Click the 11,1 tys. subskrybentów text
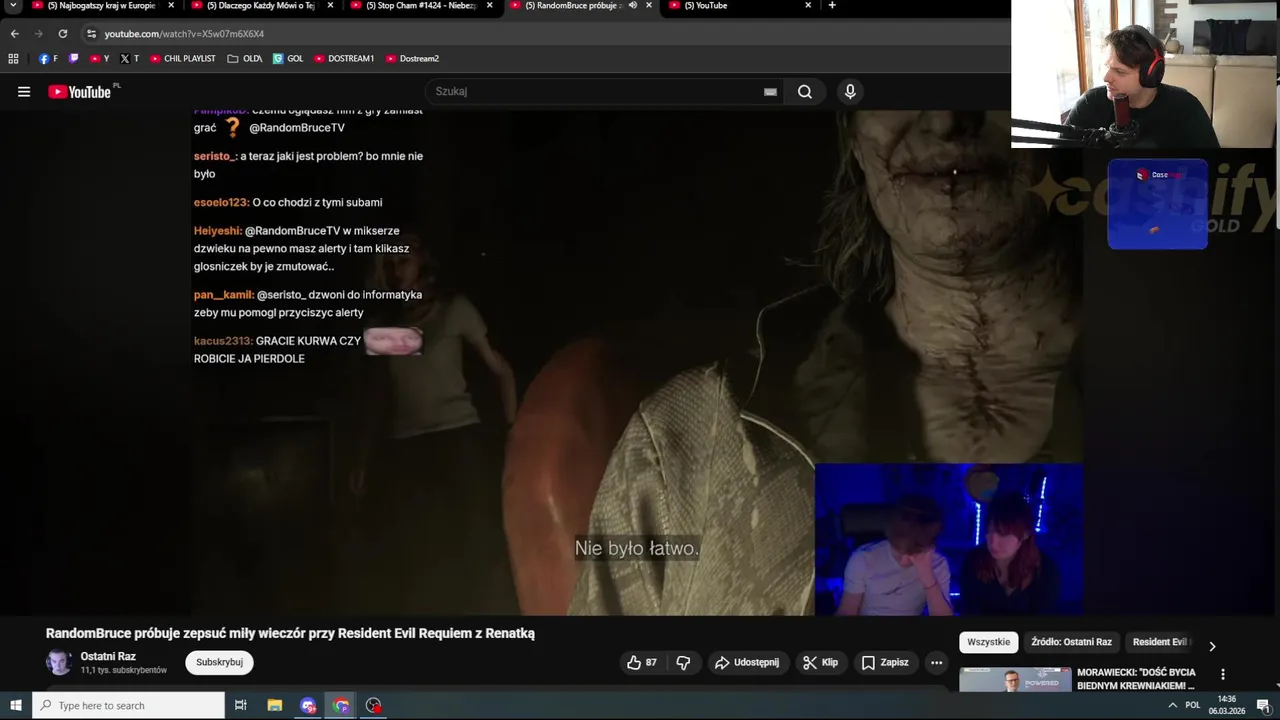This screenshot has height=720, width=1280. pos(124,670)
